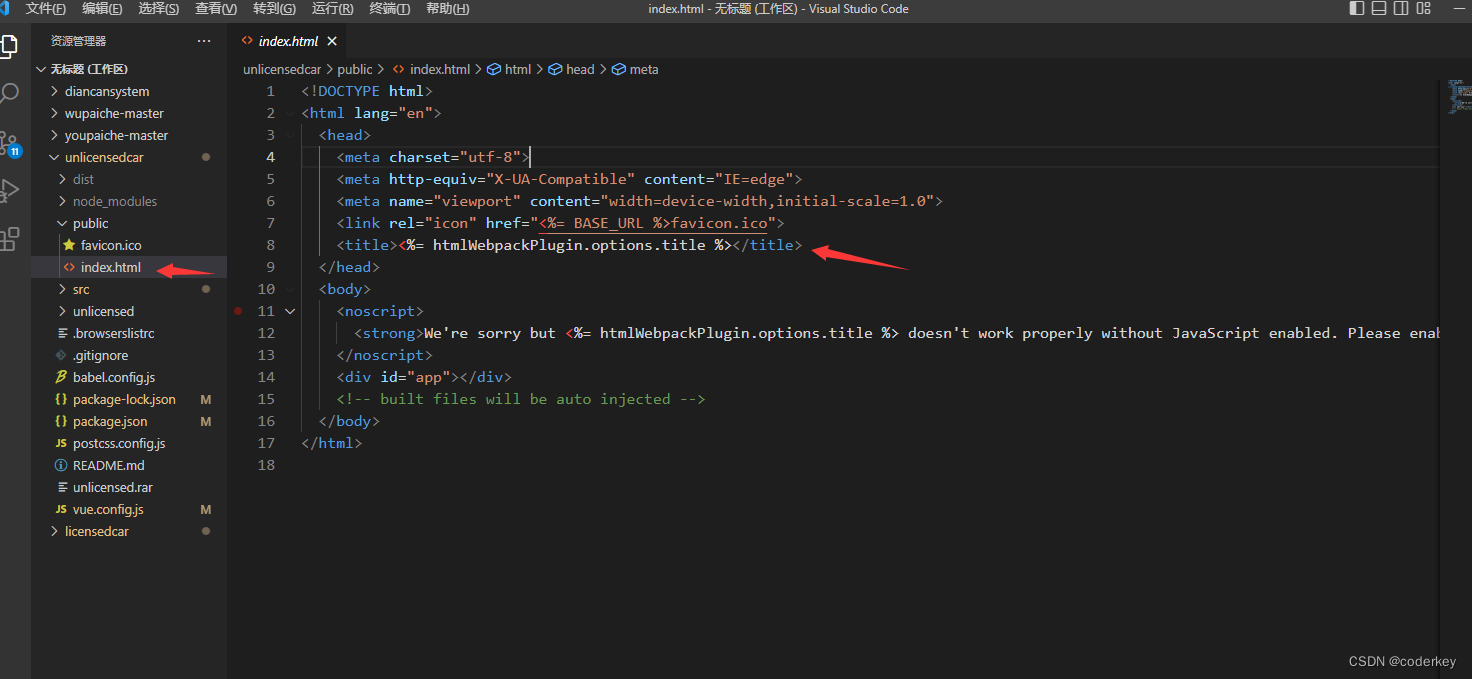The width and height of the screenshot is (1472, 679).
Task: Remove the breakpoint on line 11
Action: click(238, 311)
